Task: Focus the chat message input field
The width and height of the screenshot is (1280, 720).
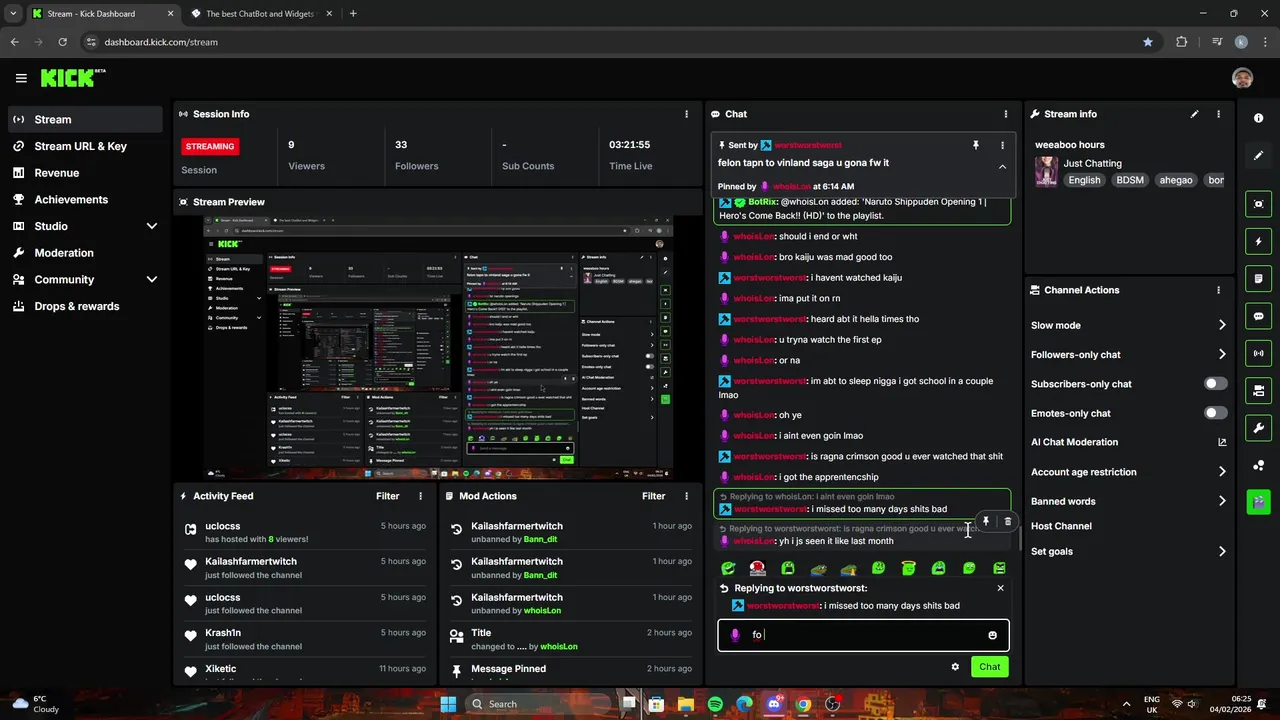Action: point(863,635)
